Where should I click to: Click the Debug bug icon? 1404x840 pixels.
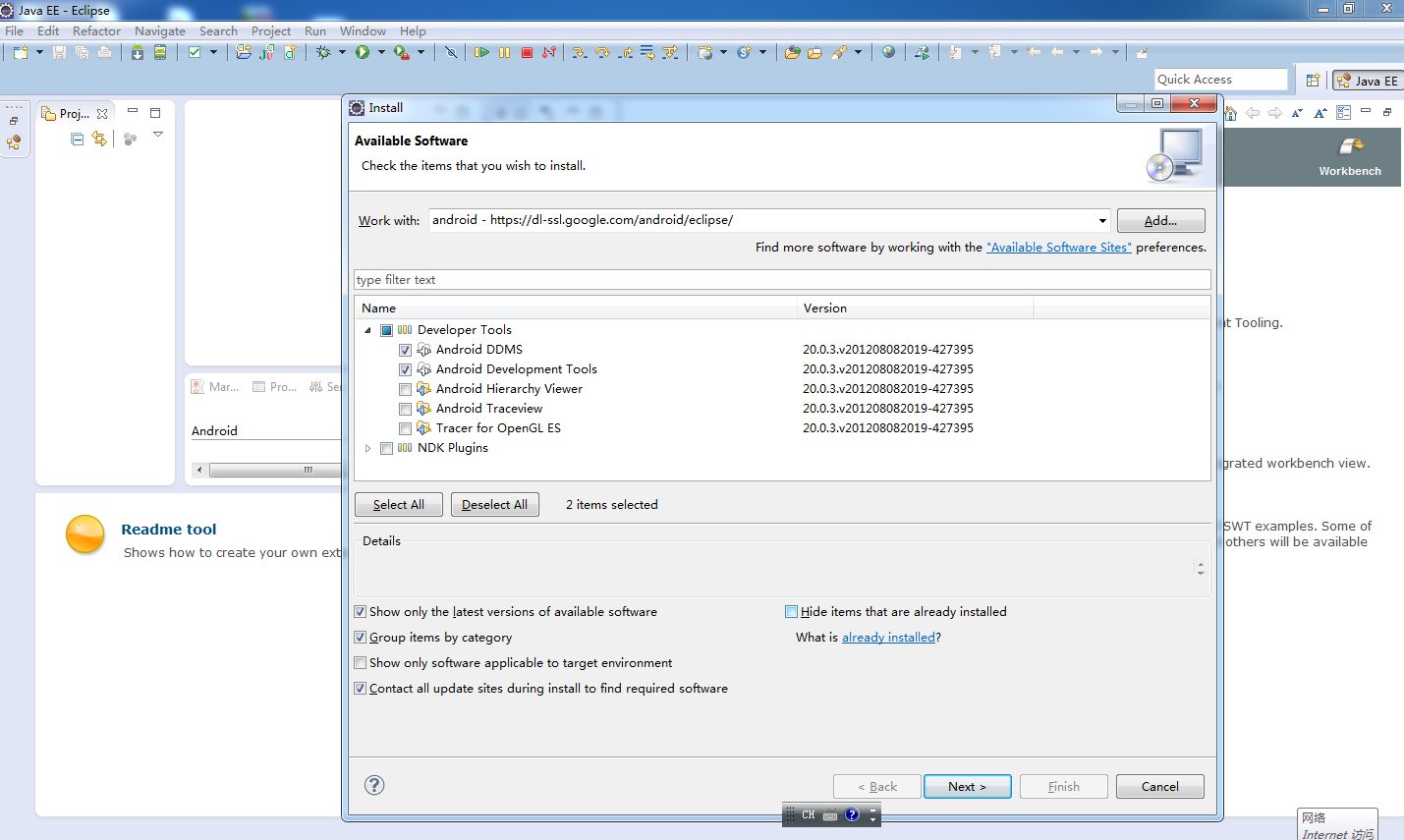click(323, 52)
